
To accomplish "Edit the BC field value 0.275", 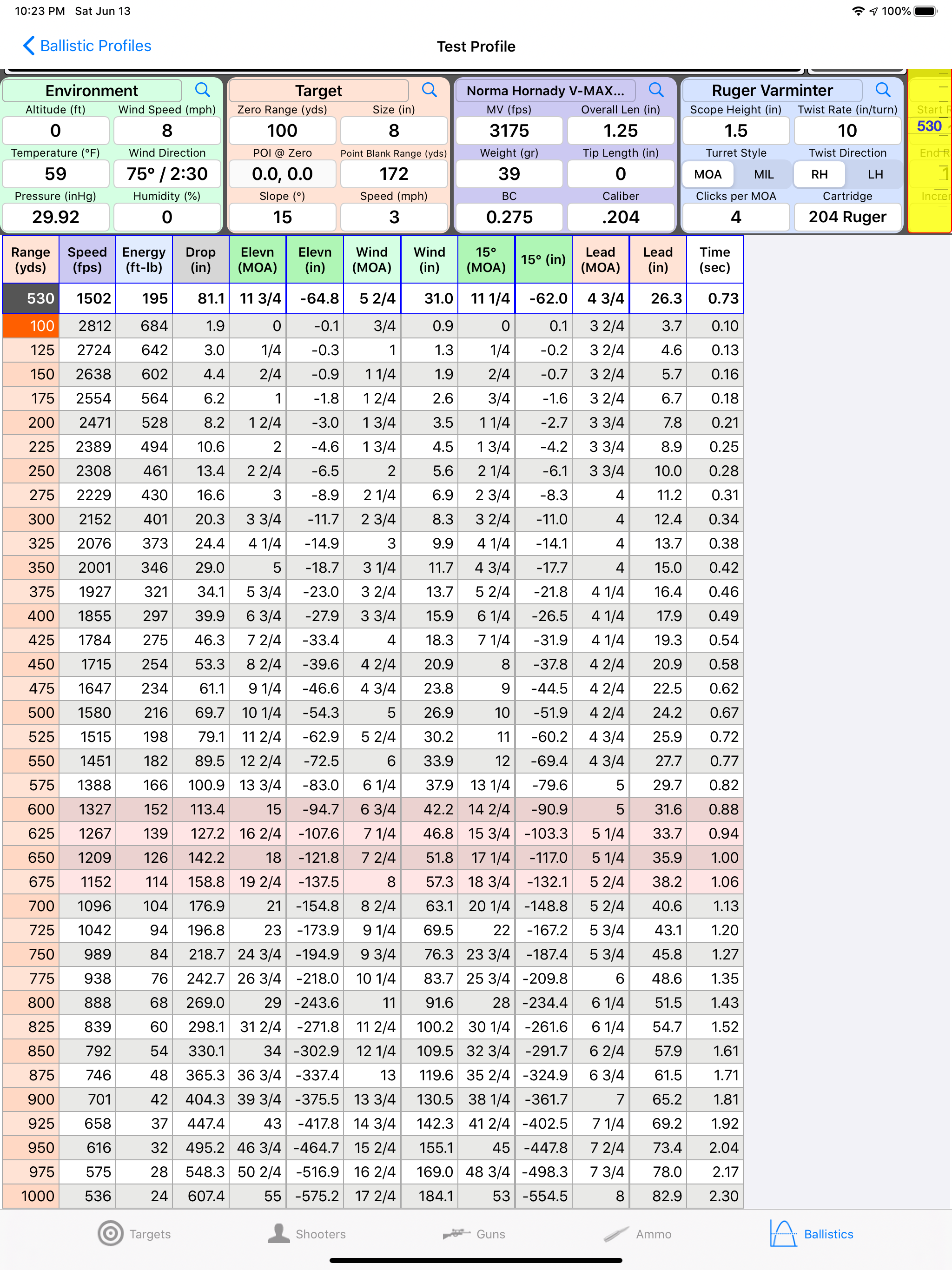I will (x=509, y=217).
